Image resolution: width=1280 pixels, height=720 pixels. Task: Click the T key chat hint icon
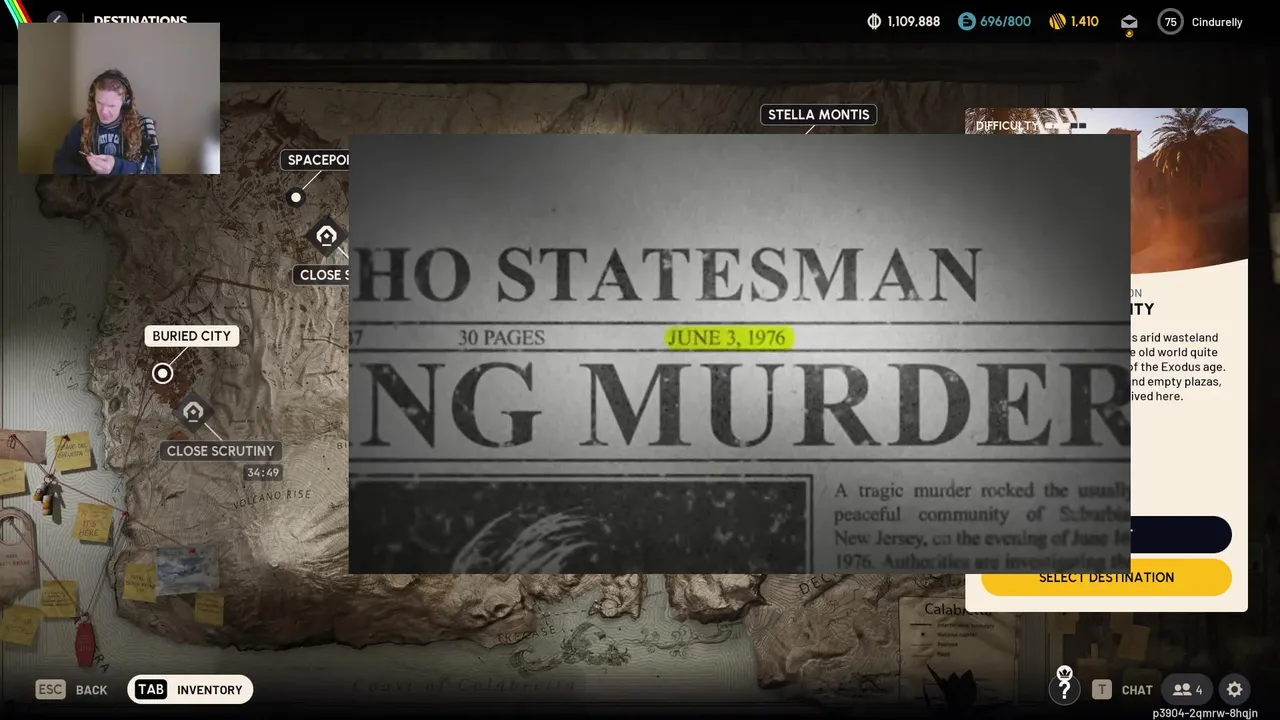[1101, 690]
